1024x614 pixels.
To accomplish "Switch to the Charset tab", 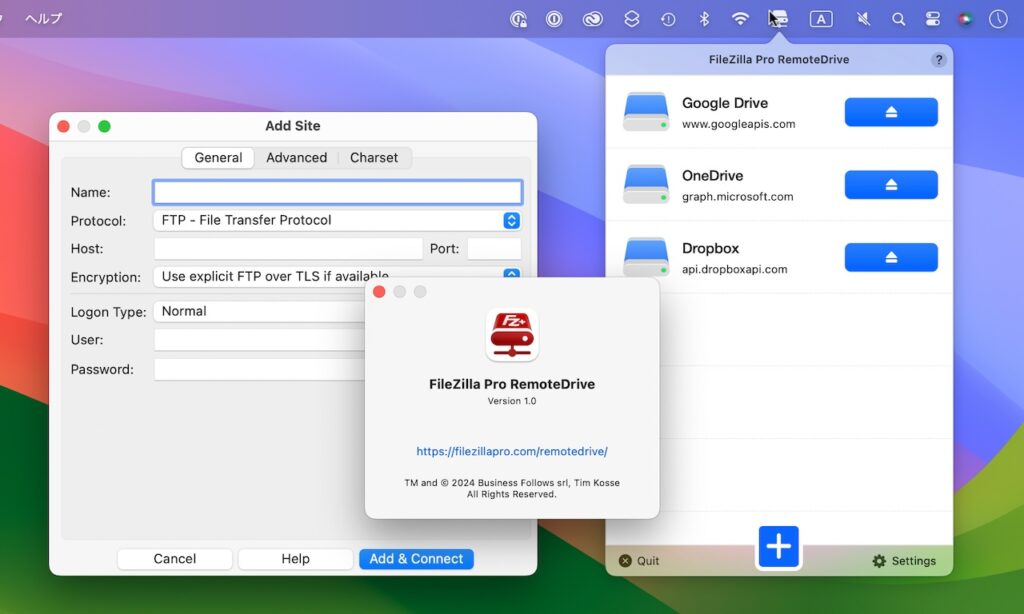I will (x=374, y=157).
